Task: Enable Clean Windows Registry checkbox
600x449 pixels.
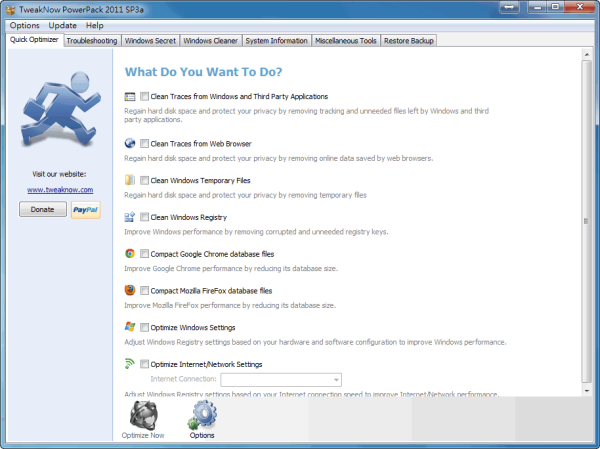Action: [x=144, y=217]
